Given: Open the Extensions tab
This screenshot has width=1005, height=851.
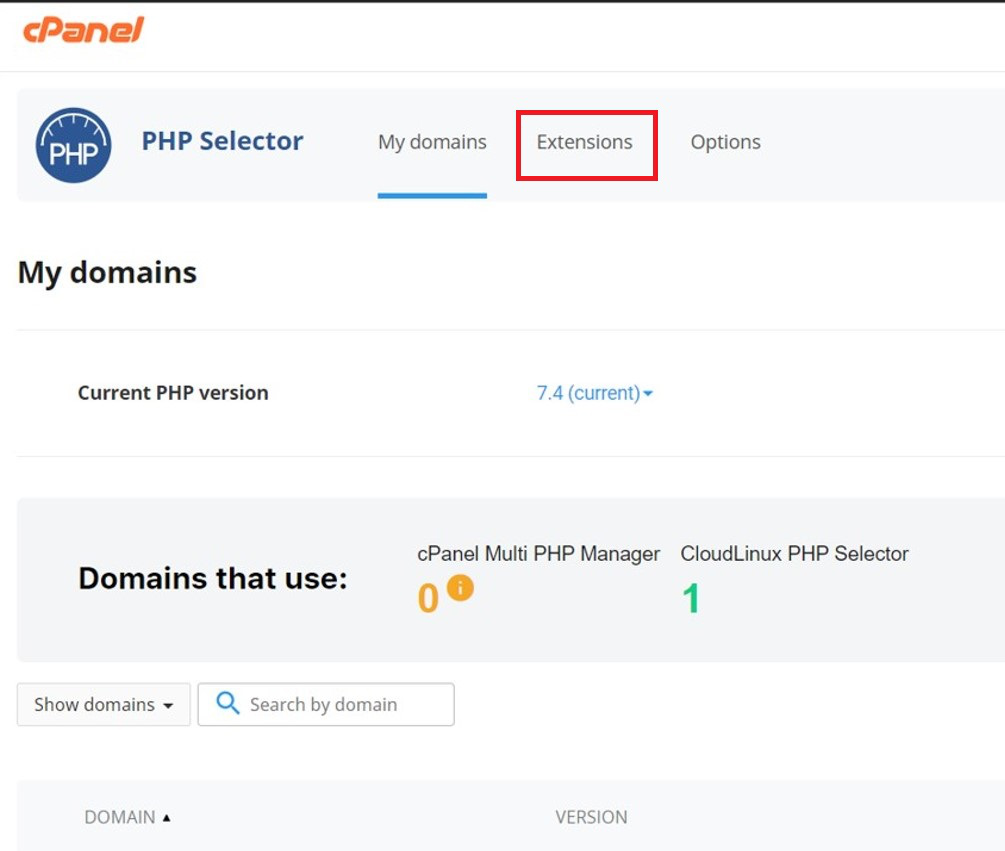Looking at the screenshot, I should (x=585, y=142).
